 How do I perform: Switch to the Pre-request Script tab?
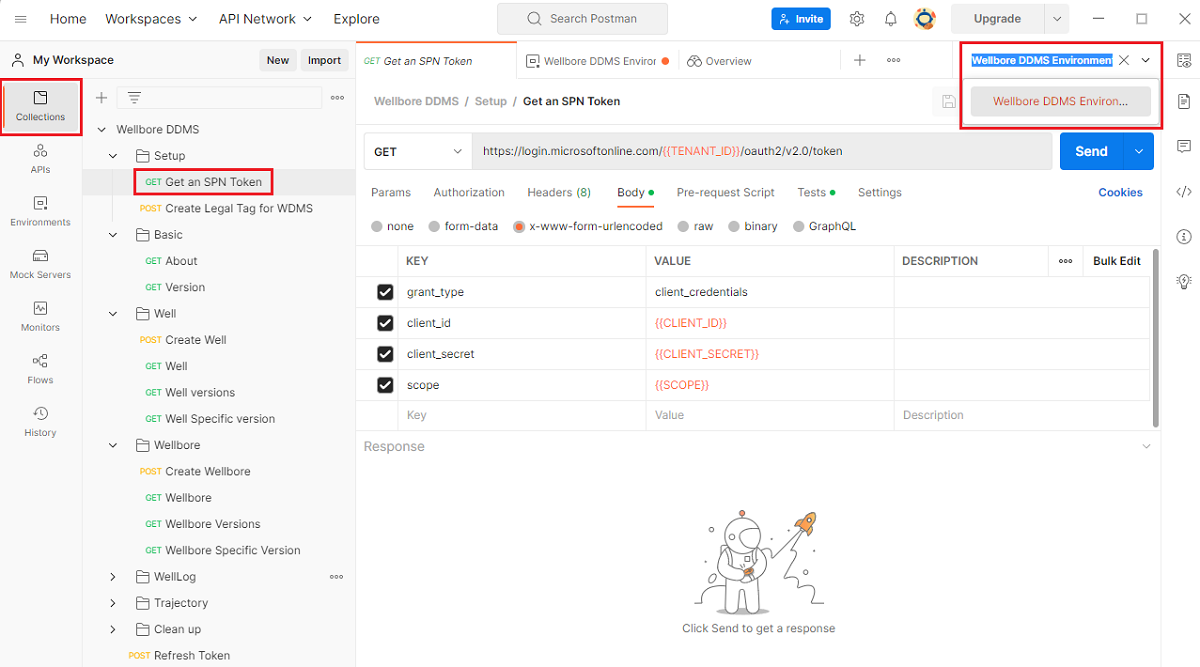726,192
